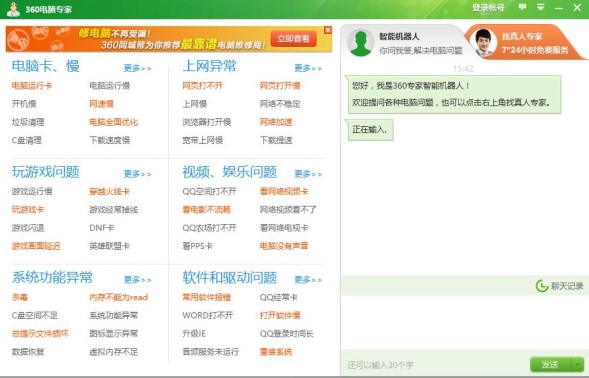This screenshot has height=378, width=589.
Task: Expand 更多 for 上网异常 section
Action: 308,68
